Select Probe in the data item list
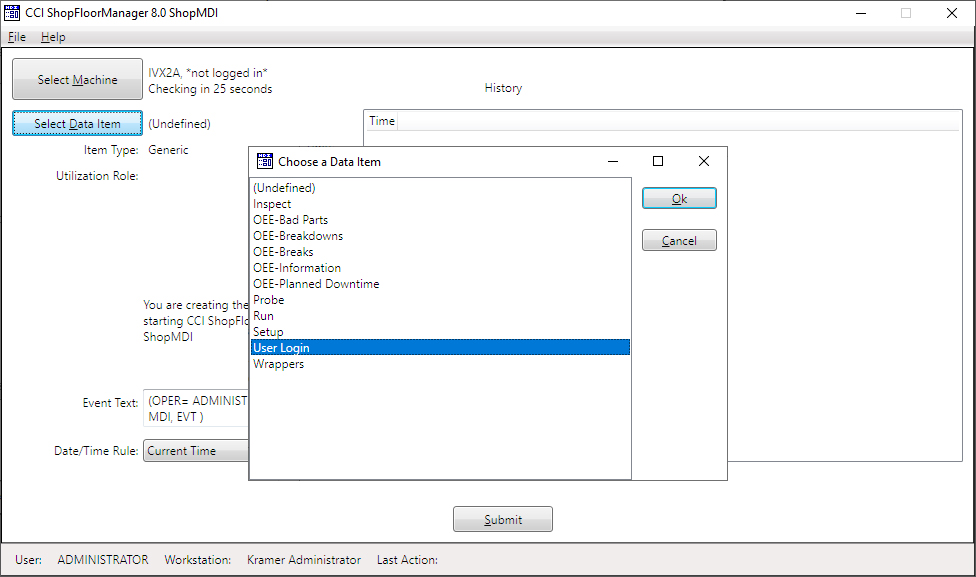 click(440, 300)
